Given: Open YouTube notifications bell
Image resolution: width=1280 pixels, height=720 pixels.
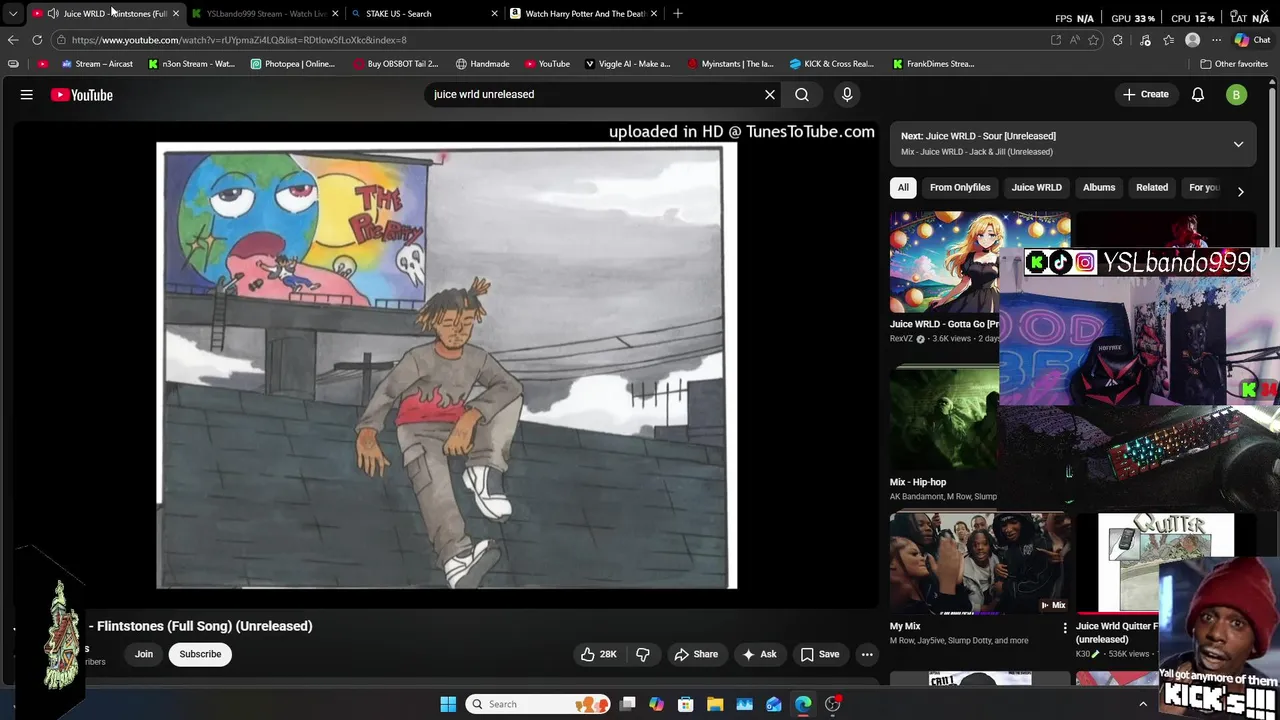Looking at the screenshot, I should pos(1198,94).
